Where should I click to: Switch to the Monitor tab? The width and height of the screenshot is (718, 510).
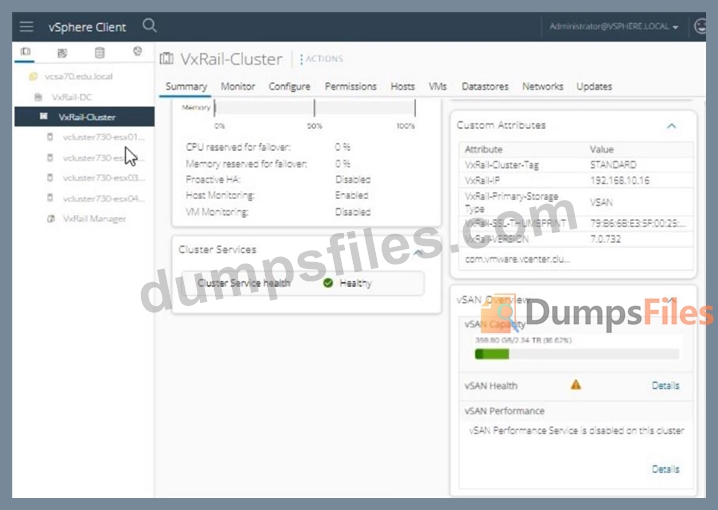(x=238, y=87)
